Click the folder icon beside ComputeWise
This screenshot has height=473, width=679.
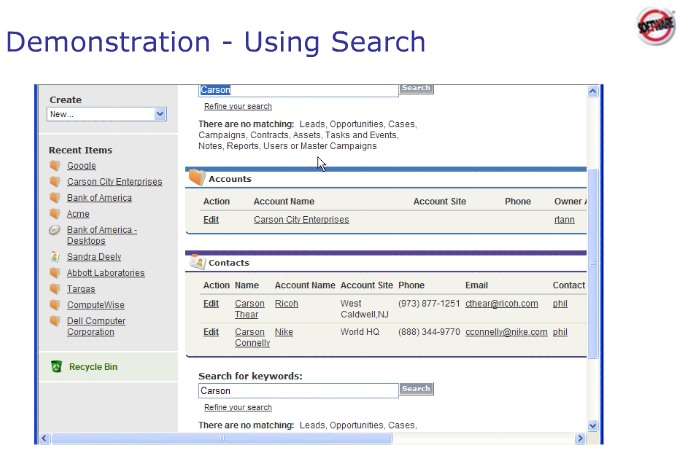click(x=55, y=305)
